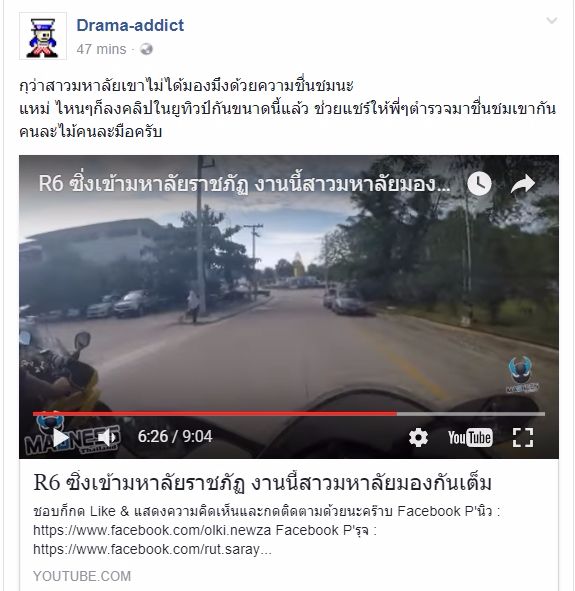Screen dimensions: 575x591
Task: Click the public globe privacy icon
Action: 146,49
